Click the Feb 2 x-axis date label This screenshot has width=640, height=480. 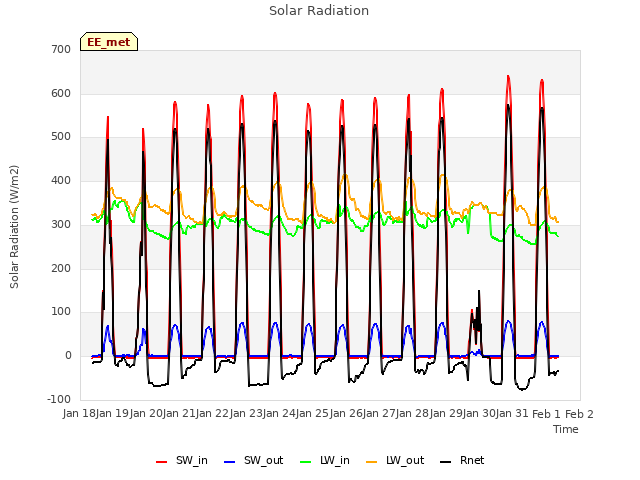579,414
